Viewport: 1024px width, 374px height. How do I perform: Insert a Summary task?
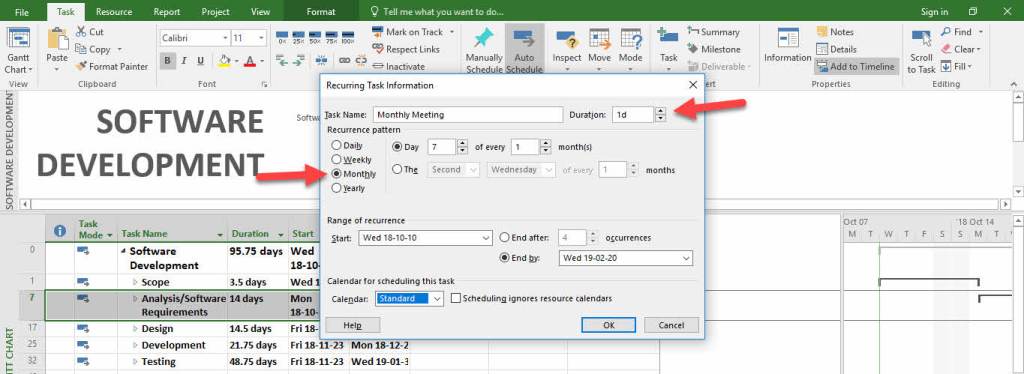713,32
